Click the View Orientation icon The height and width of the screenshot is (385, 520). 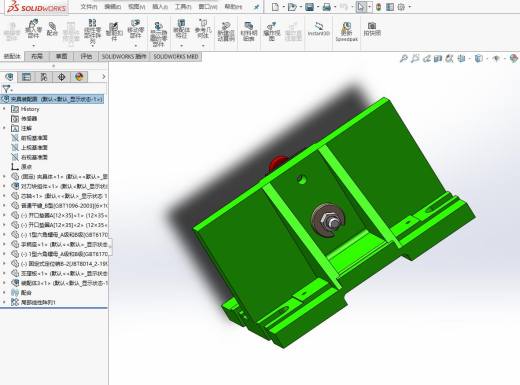[x=461, y=59]
